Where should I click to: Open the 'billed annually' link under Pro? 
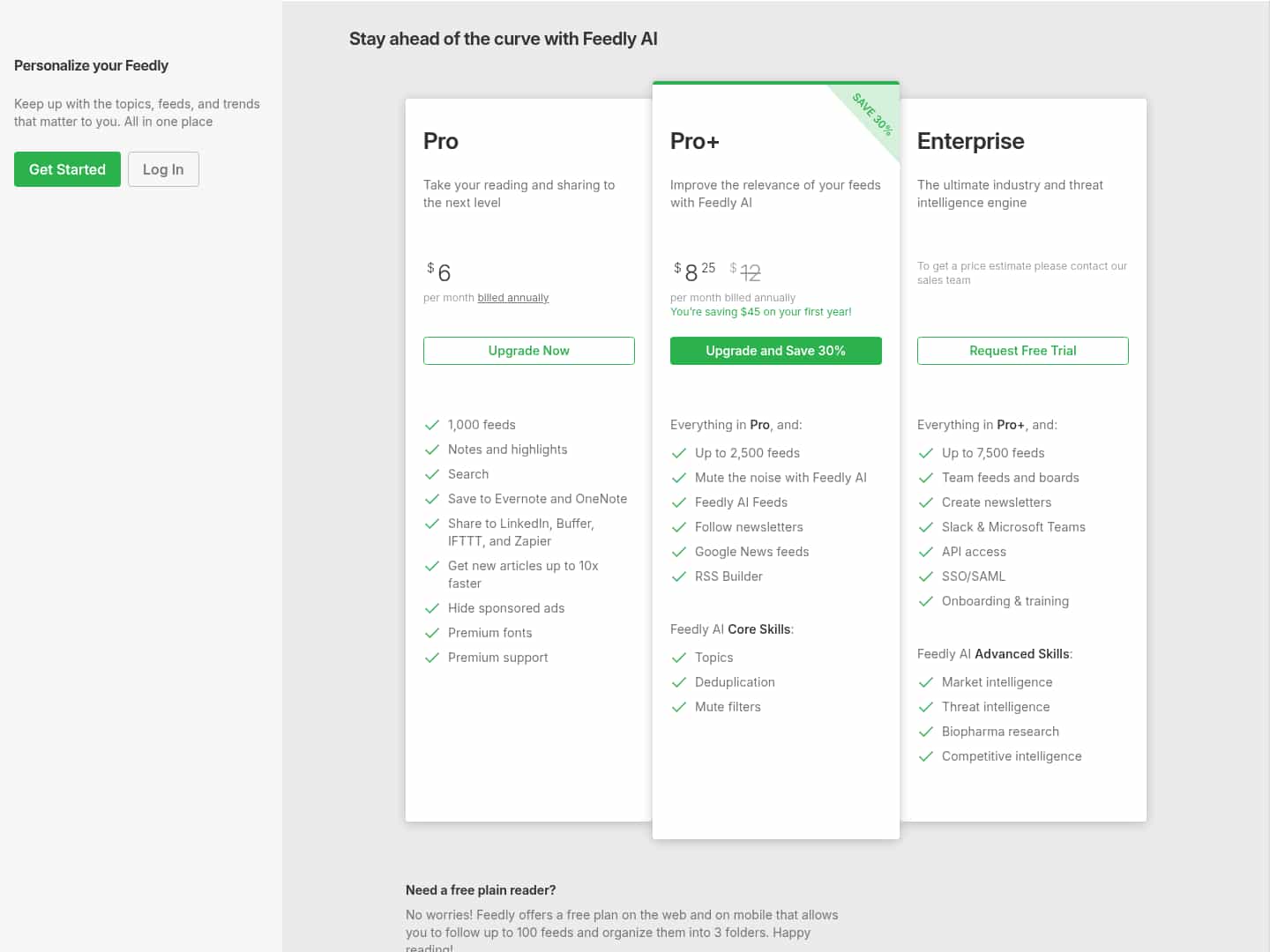513,298
